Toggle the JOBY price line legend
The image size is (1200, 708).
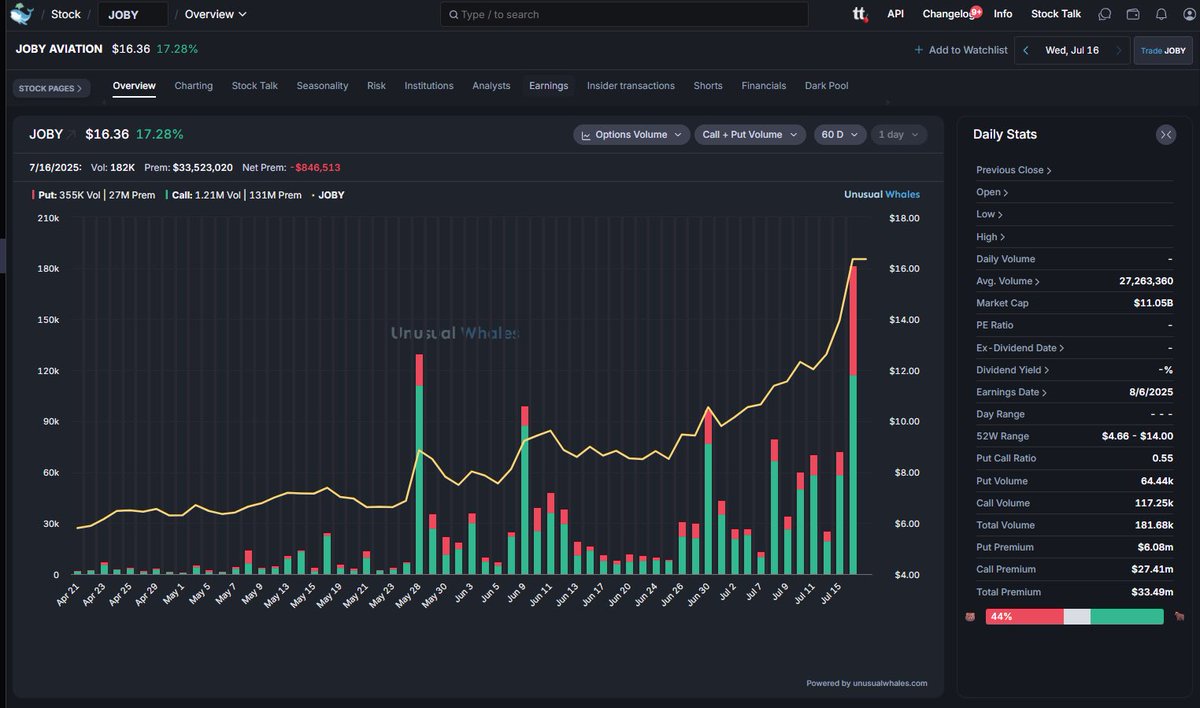click(x=328, y=195)
